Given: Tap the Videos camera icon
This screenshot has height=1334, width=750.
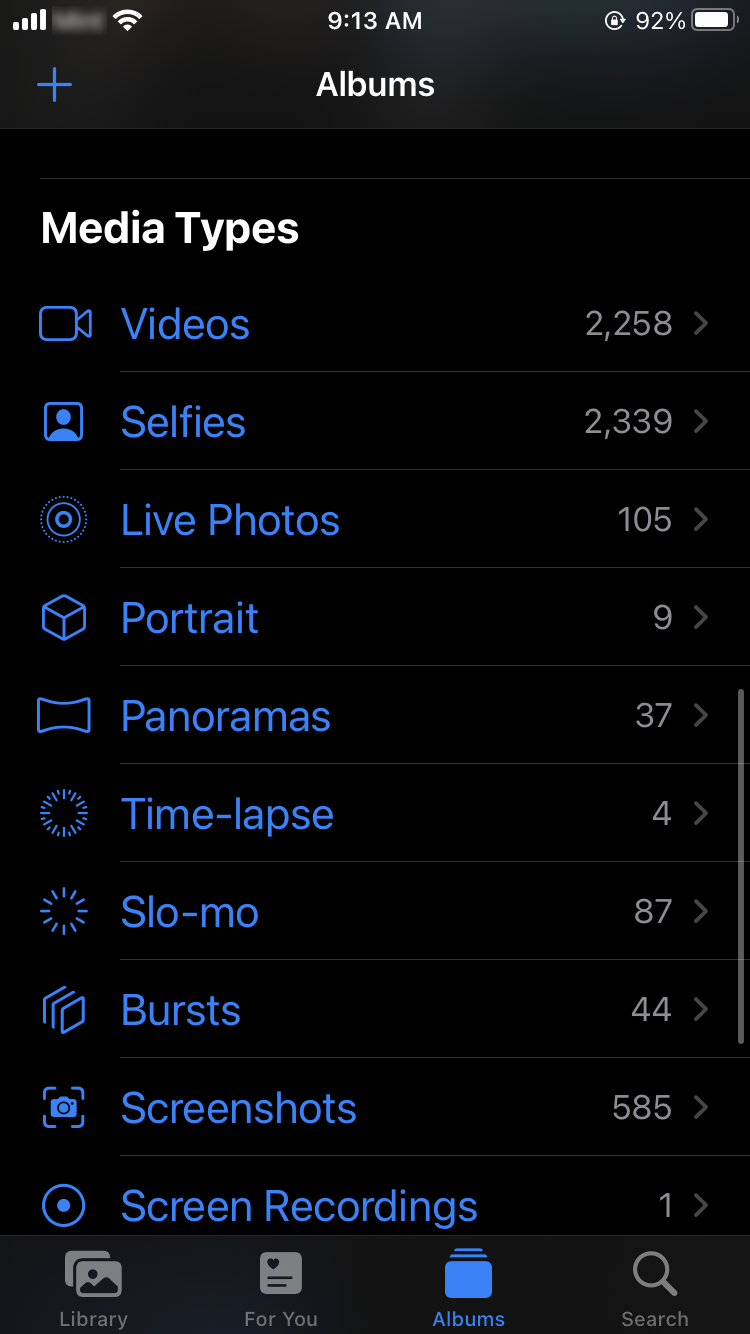Looking at the screenshot, I should pyautogui.click(x=65, y=324).
